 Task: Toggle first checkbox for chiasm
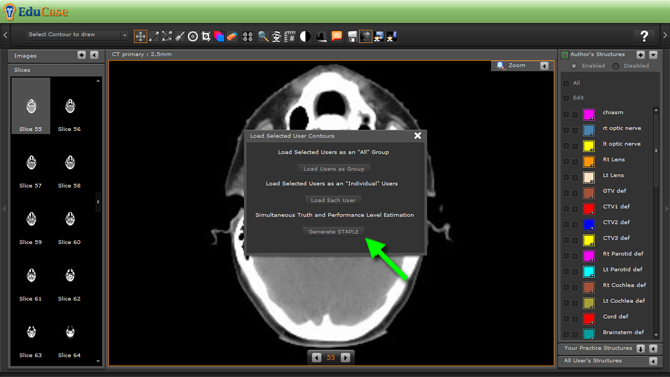coord(566,114)
